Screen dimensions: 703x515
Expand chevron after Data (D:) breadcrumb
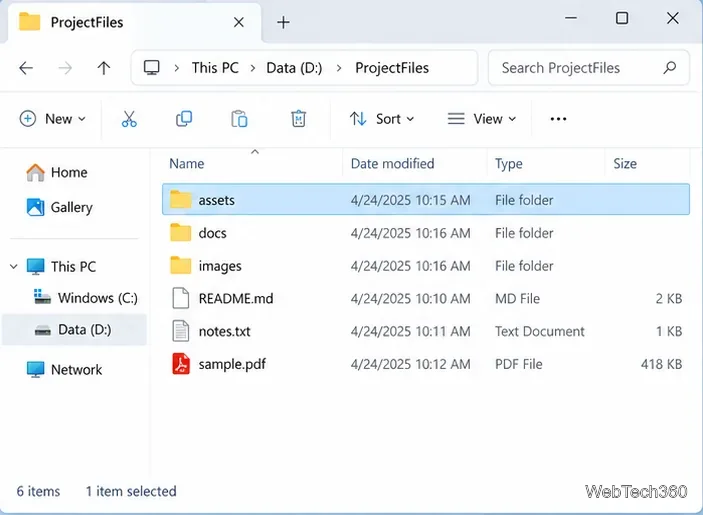pyautogui.click(x=339, y=68)
